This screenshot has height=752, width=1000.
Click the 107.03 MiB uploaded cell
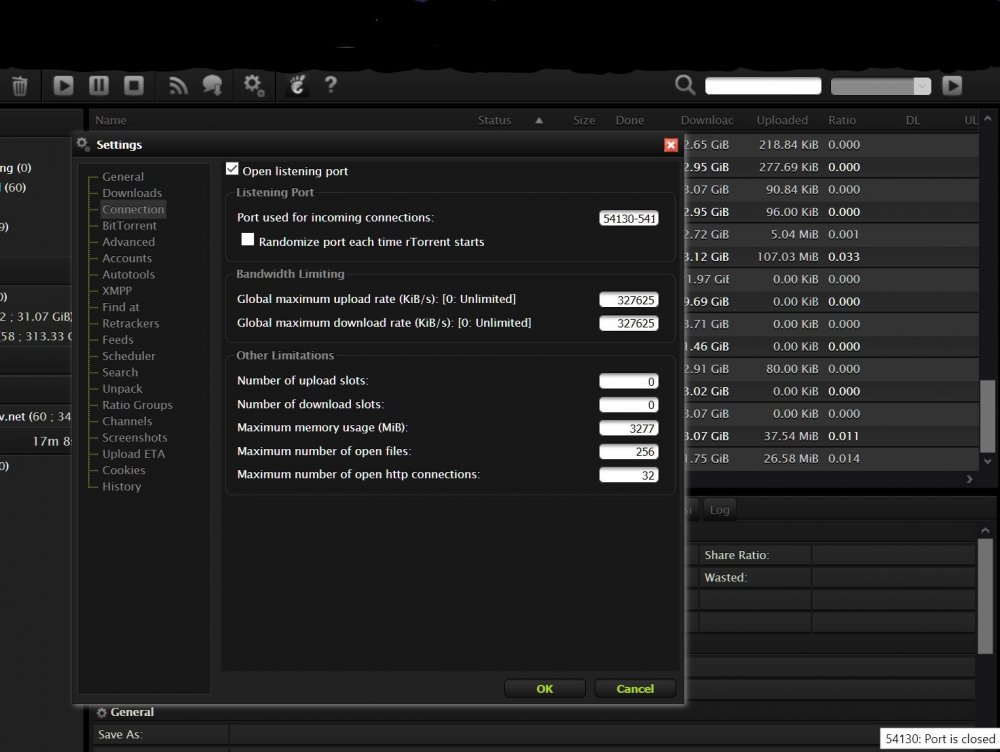pos(788,256)
